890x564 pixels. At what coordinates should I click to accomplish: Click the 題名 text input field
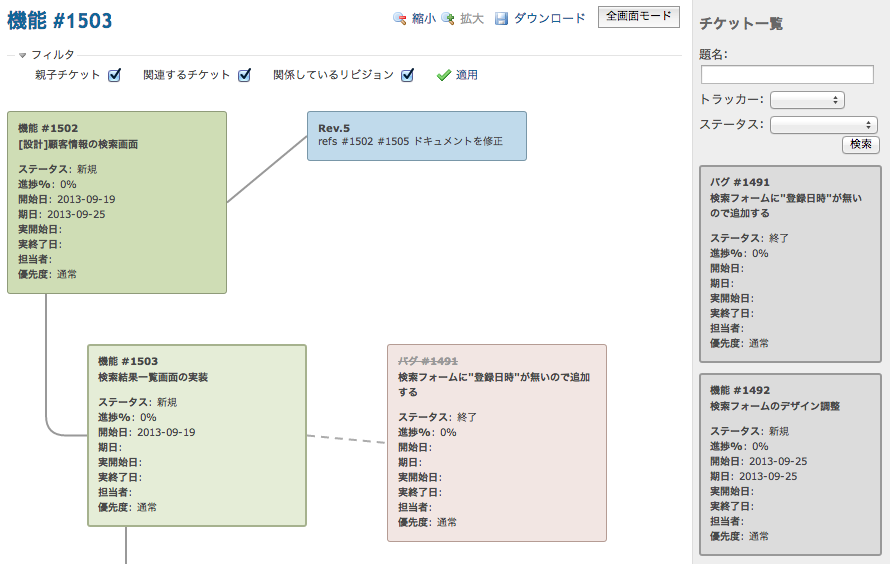click(x=787, y=74)
